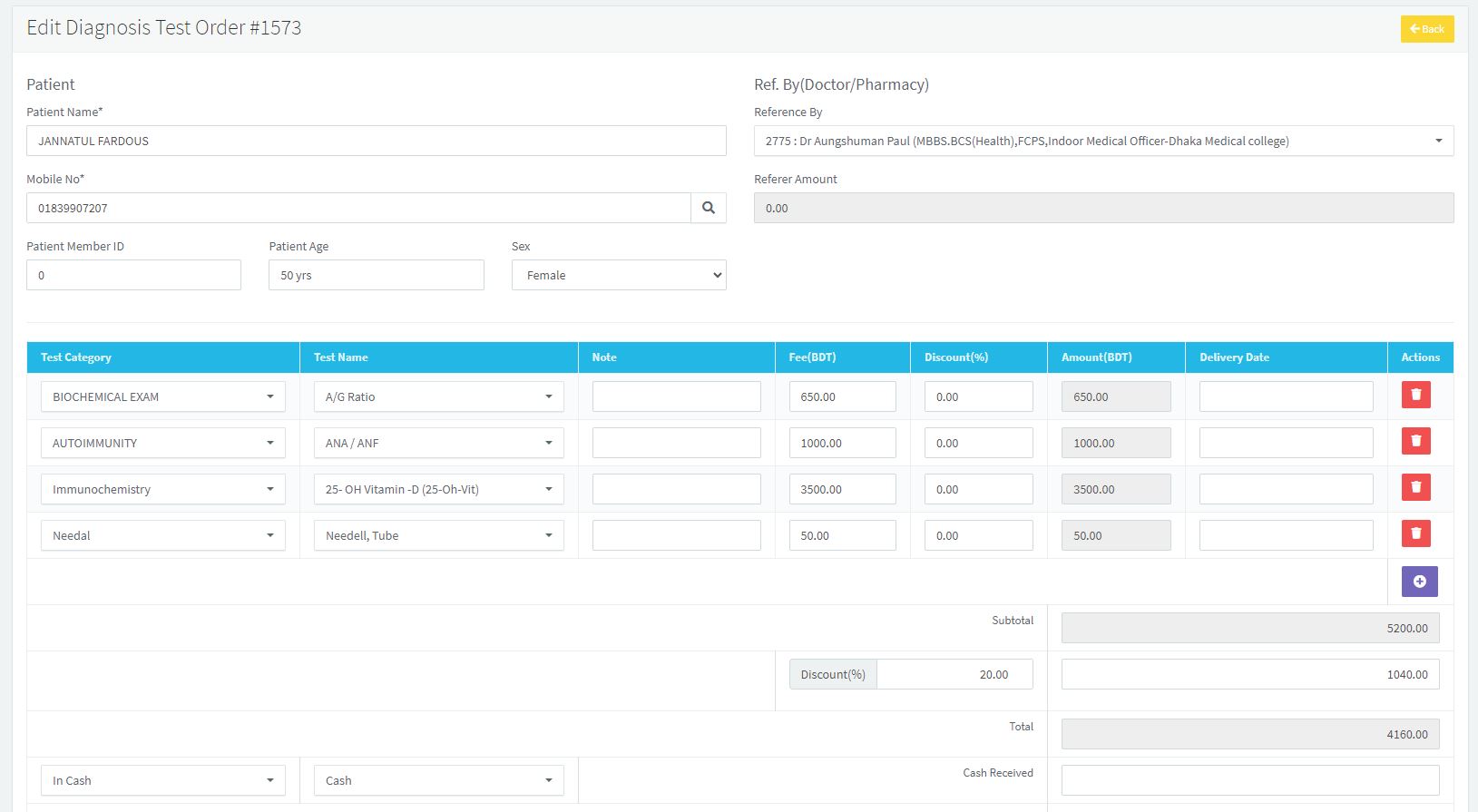Click the Fee field showing 1000.00

[842, 443]
